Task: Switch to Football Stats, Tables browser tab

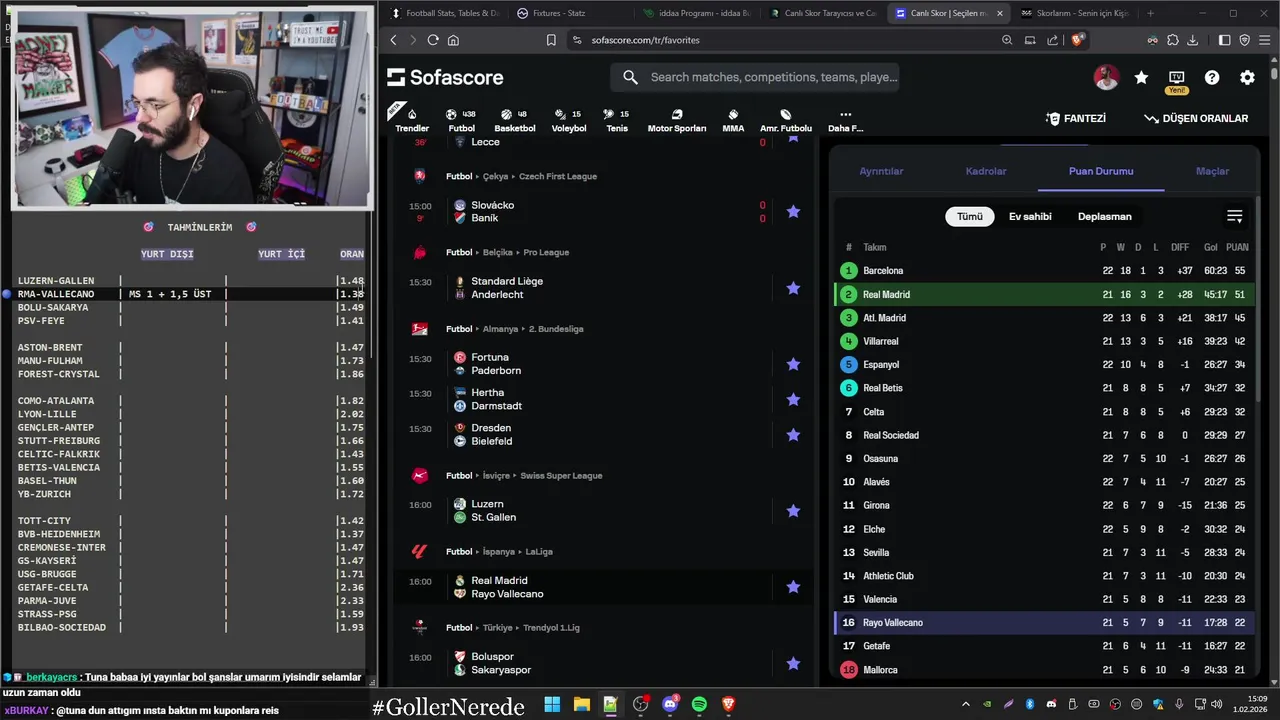Action: (x=444, y=13)
